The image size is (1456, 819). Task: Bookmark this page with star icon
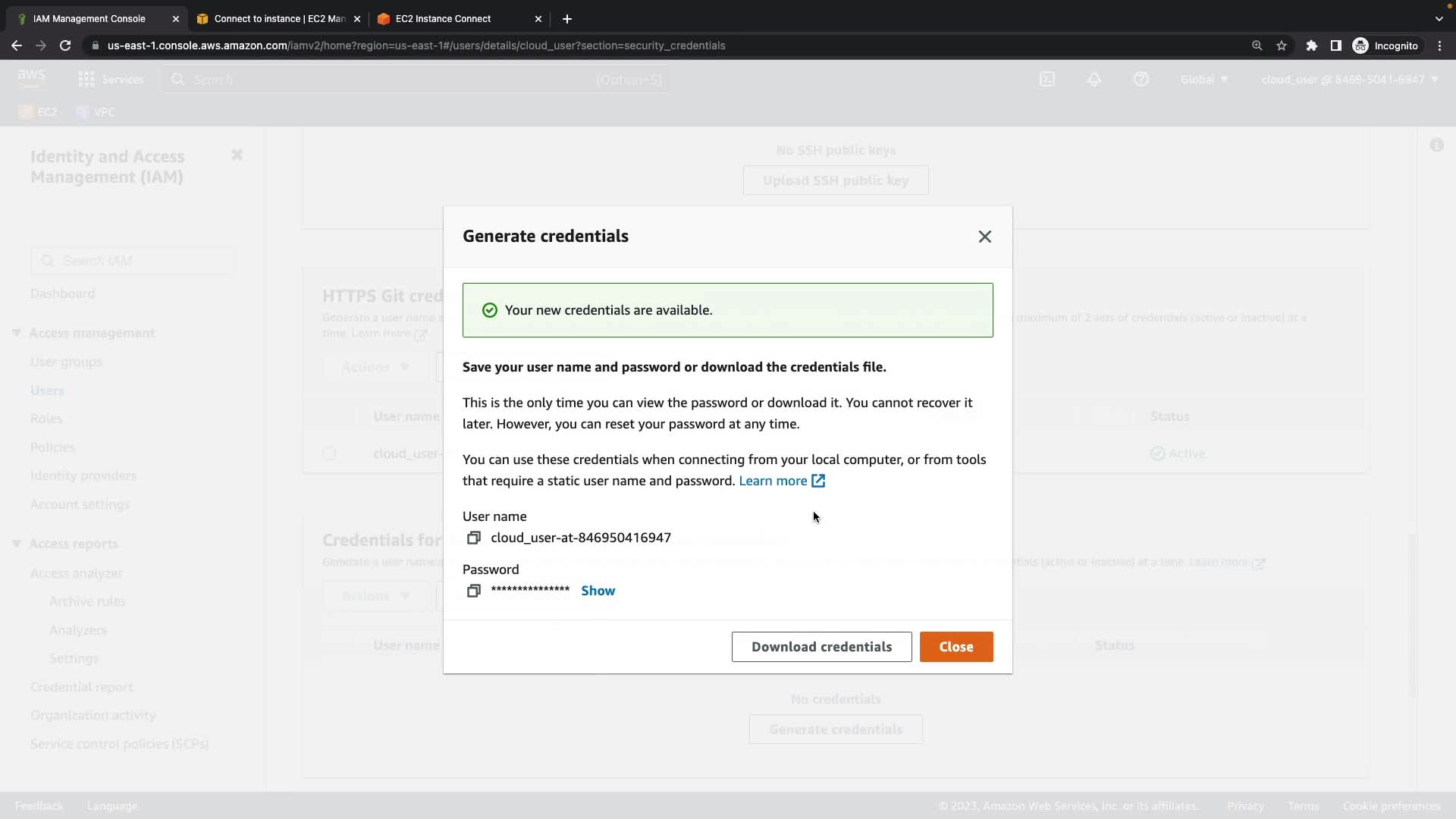[1282, 45]
